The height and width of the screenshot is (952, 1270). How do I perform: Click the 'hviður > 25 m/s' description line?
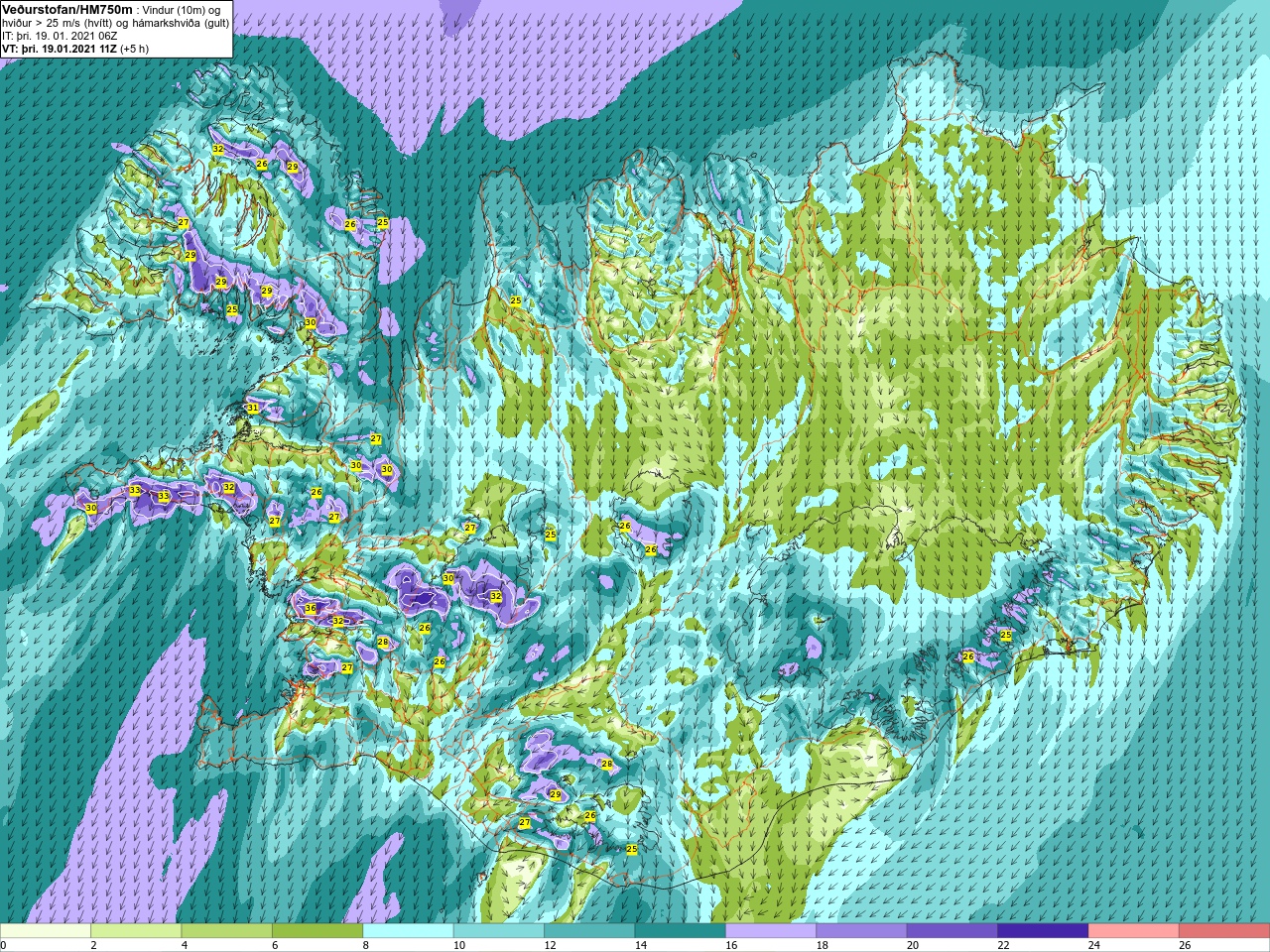(x=116, y=23)
